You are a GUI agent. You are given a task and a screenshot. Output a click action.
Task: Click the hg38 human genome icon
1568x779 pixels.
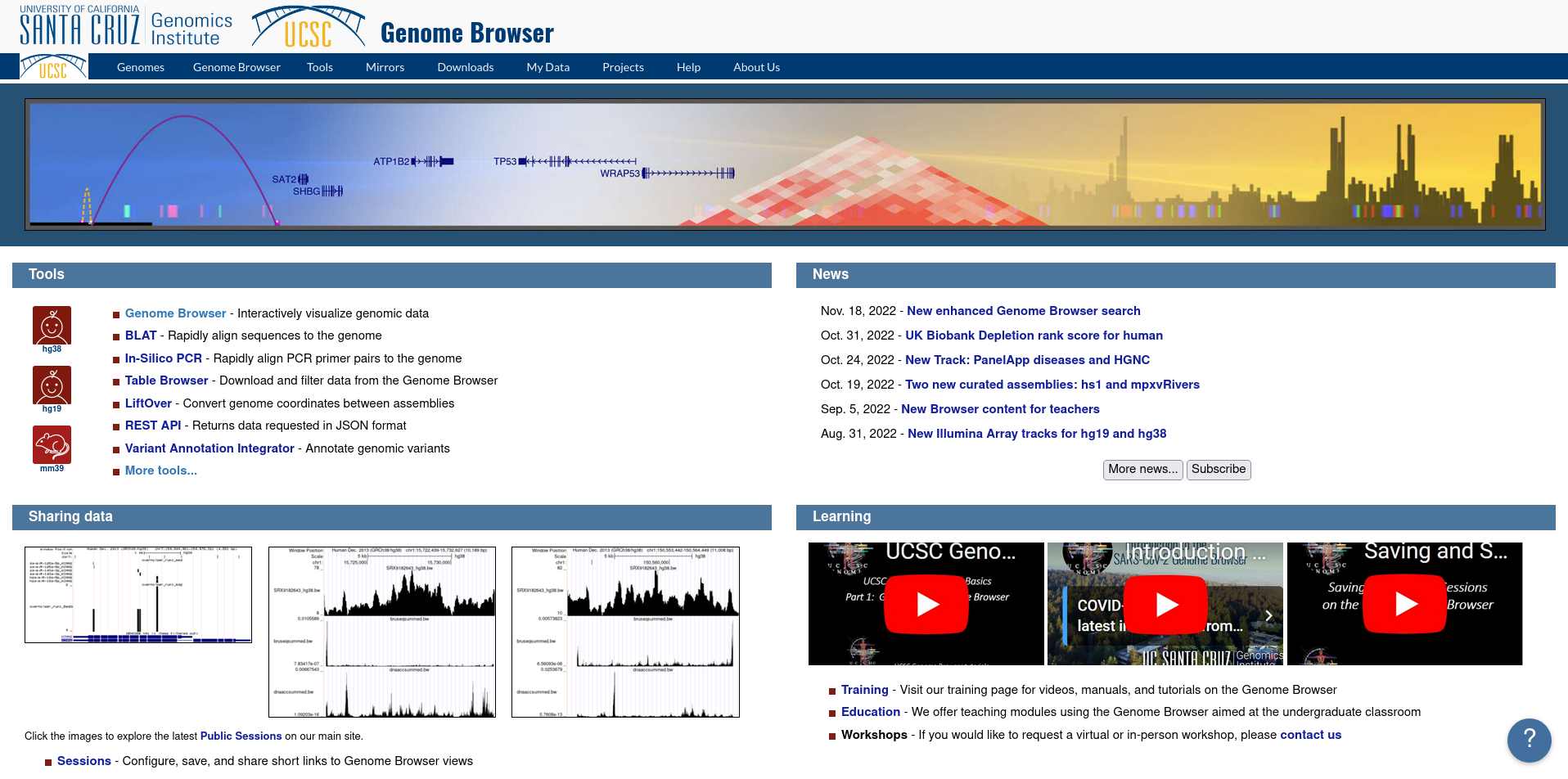pyautogui.click(x=52, y=326)
